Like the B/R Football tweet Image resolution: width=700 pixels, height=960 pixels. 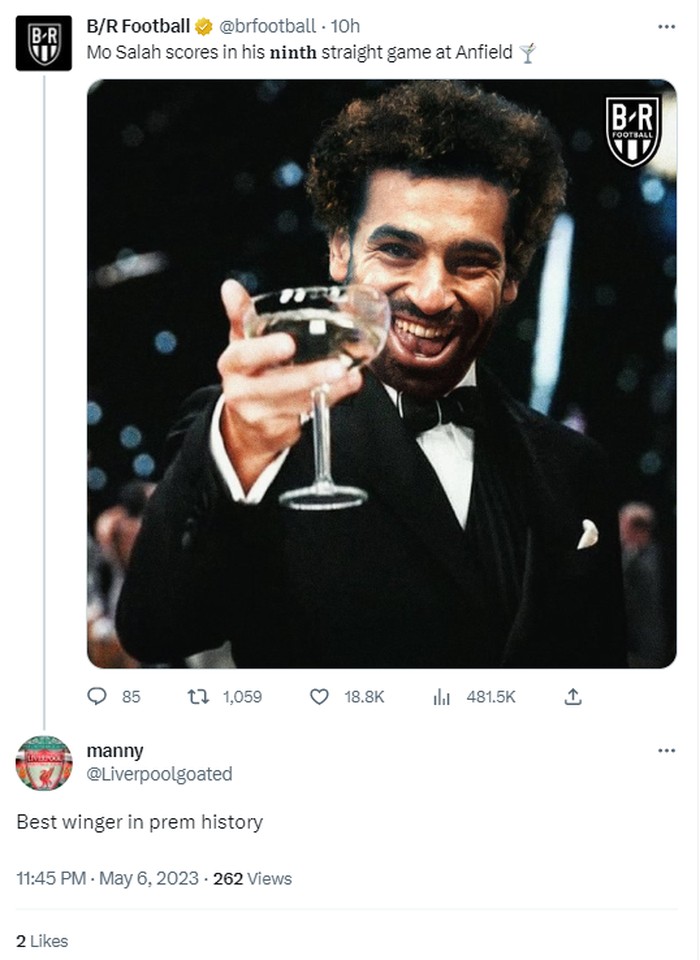tap(319, 697)
